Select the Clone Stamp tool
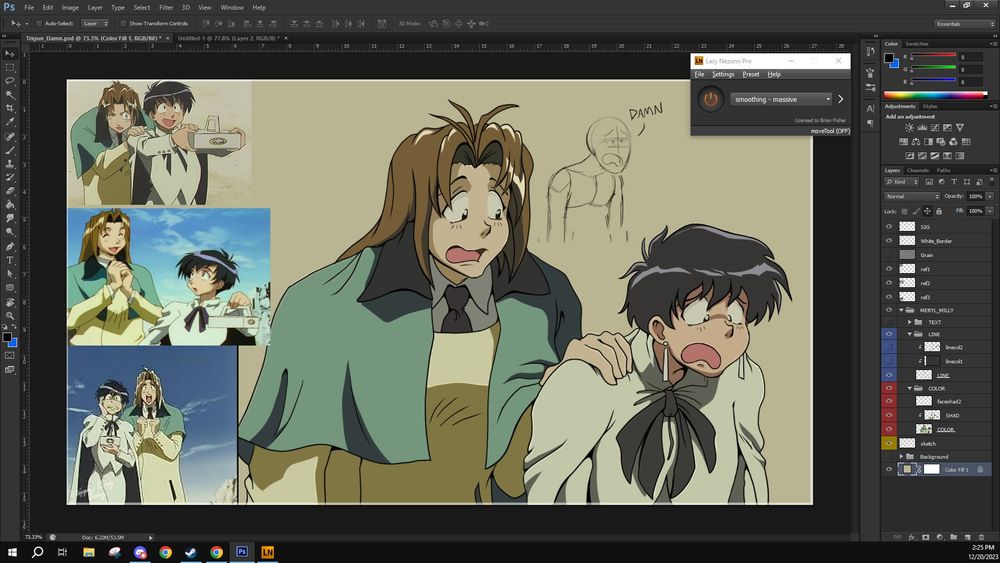 point(10,164)
